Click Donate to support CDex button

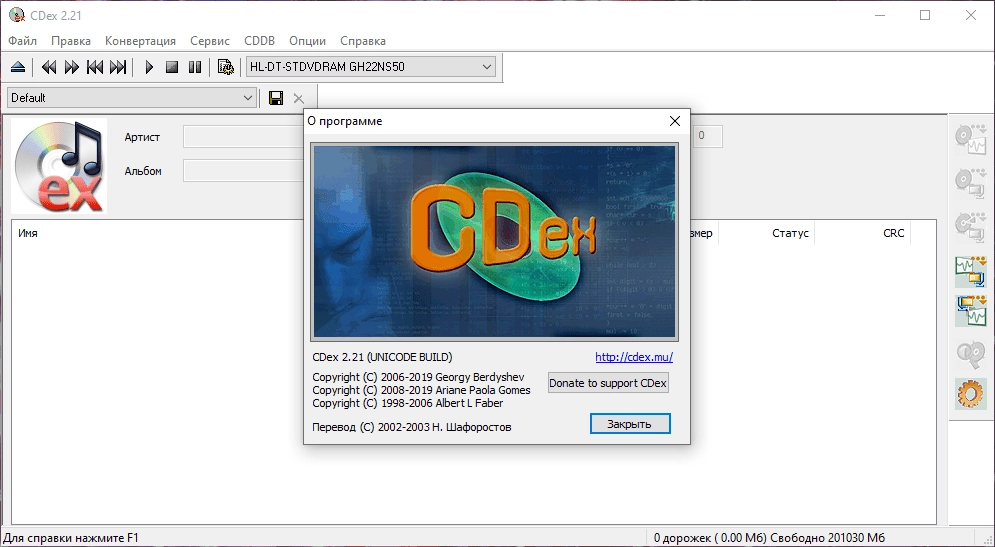tap(608, 383)
